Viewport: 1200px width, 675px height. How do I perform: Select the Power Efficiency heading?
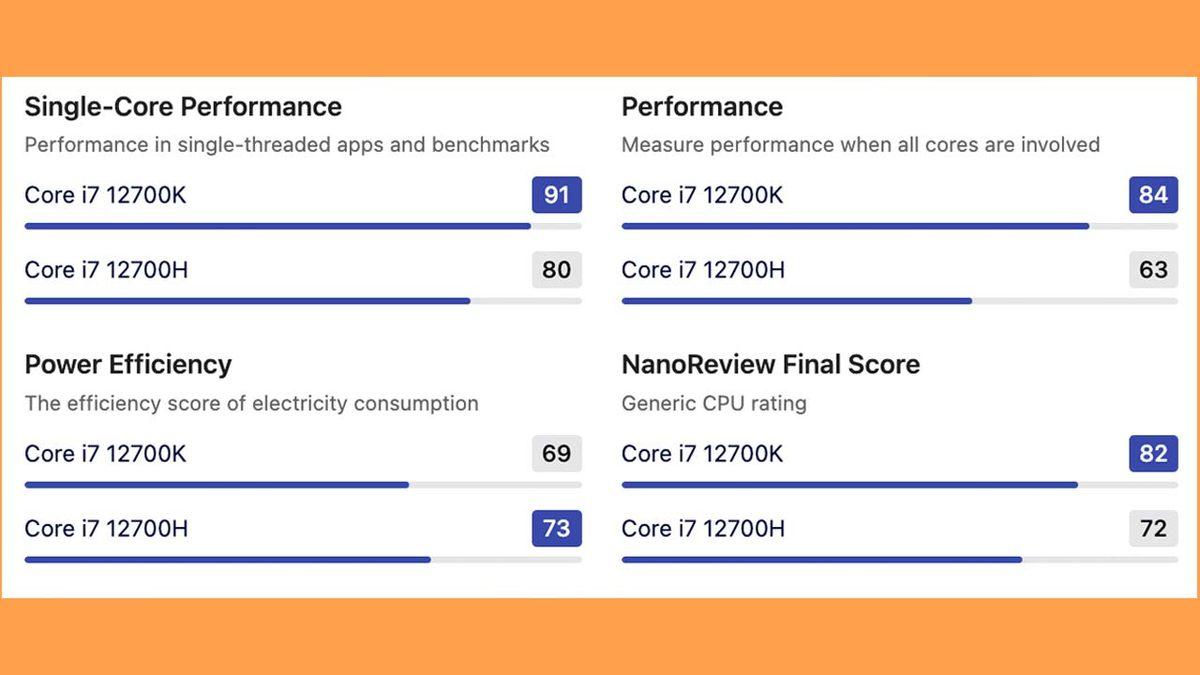pos(128,365)
